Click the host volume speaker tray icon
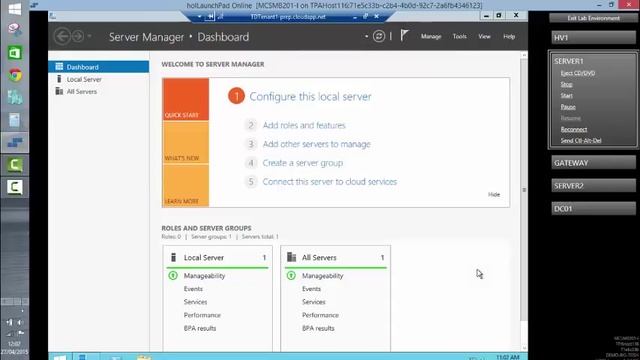This screenshot has height=360, width=640. tap(20, 322)
